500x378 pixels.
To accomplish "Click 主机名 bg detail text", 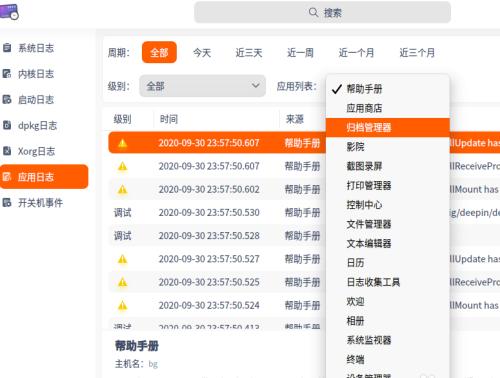I will pyautogui.click(x=136, y=364).
